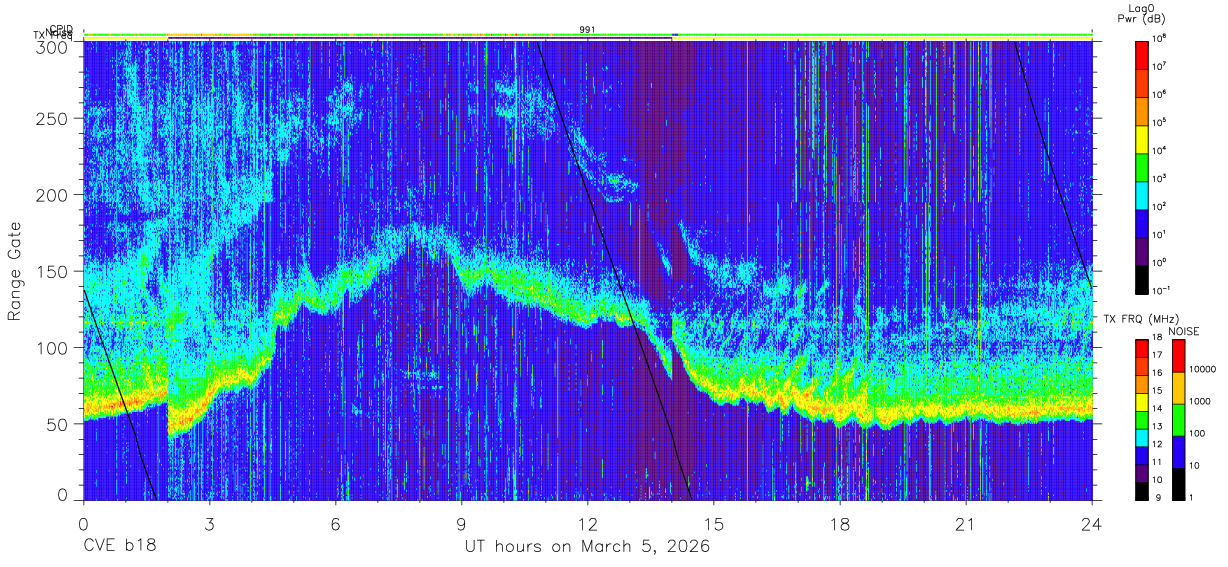The image size is (1228, 567).
Task: Click the '14' TX FRQ scale label
Action: coord(1159,408)
